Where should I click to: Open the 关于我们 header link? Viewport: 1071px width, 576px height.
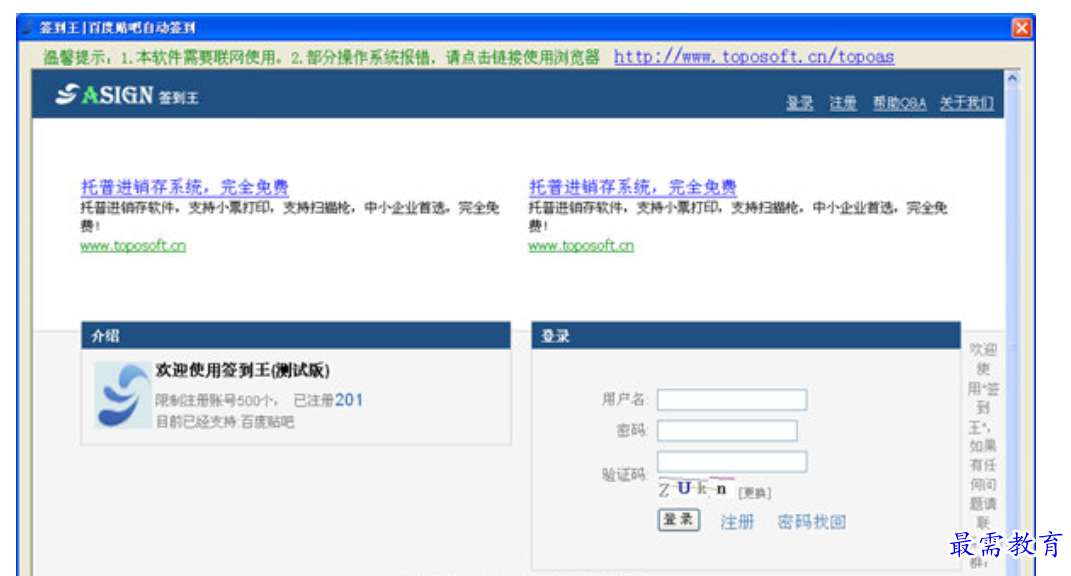pos(966,103)
